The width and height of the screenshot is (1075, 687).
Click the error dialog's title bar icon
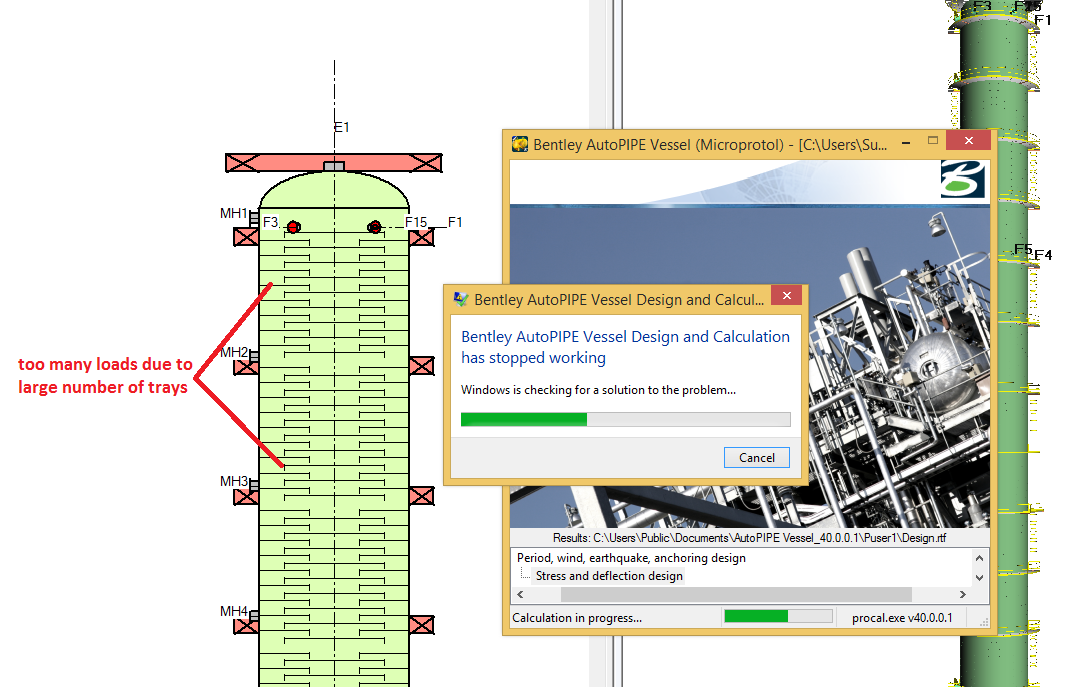tap(461, 299)
